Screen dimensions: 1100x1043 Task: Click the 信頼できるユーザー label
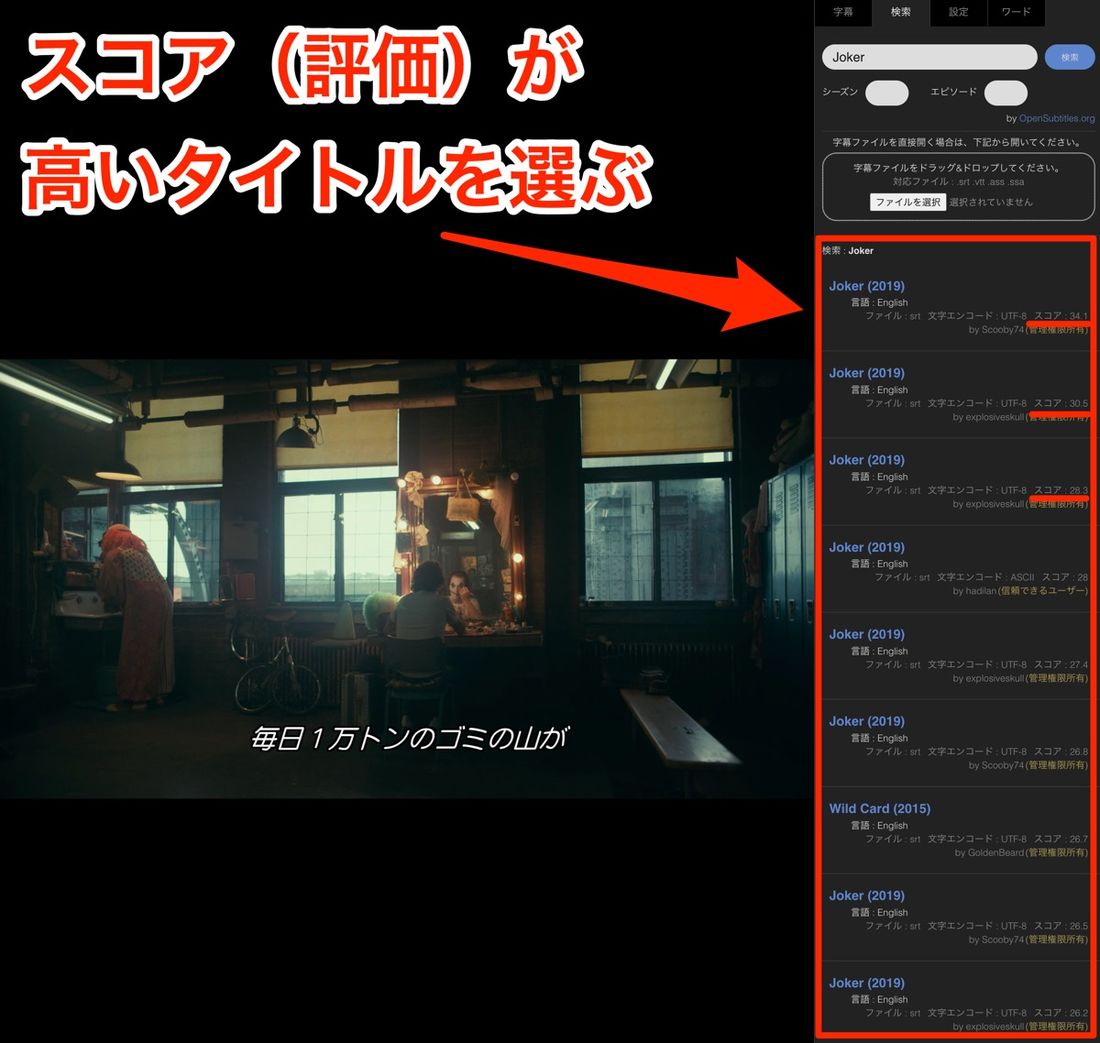1042,591
